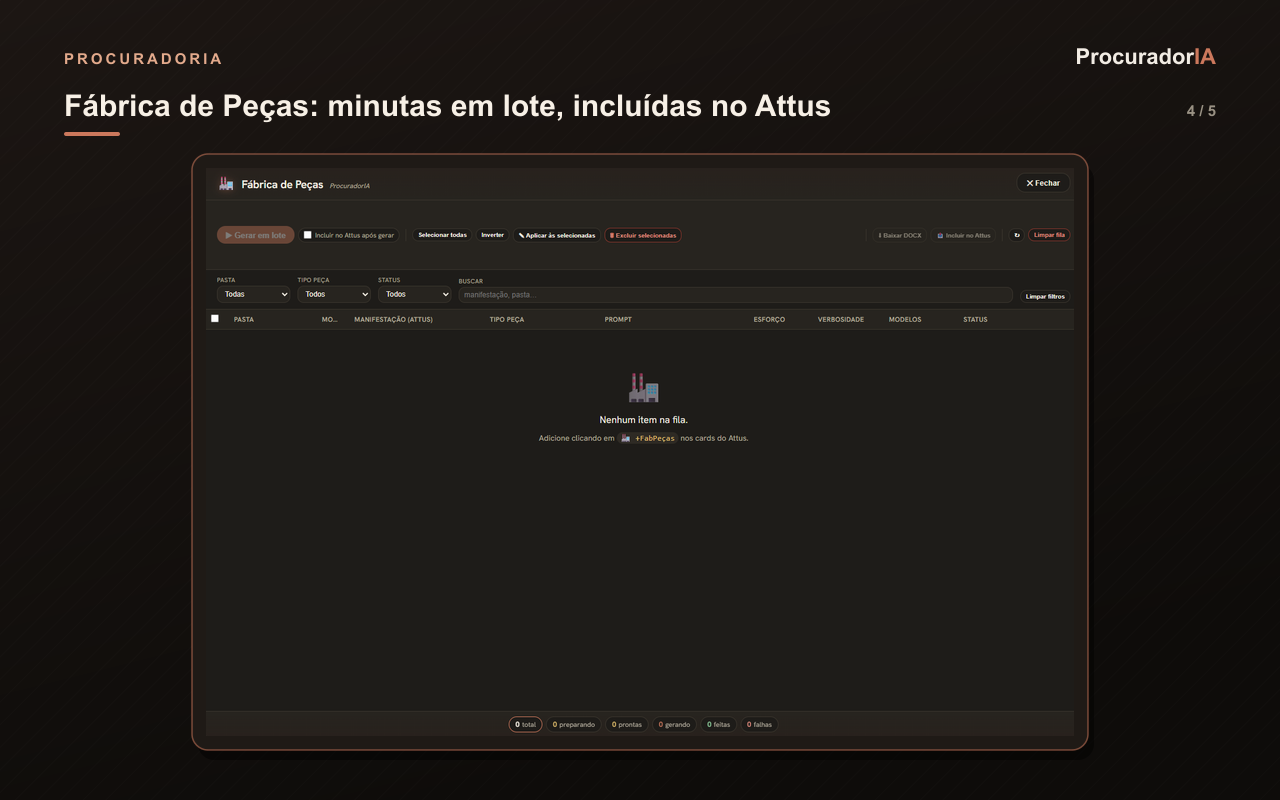Click the +FabPeças tag in the empty hint

[648, 438]
